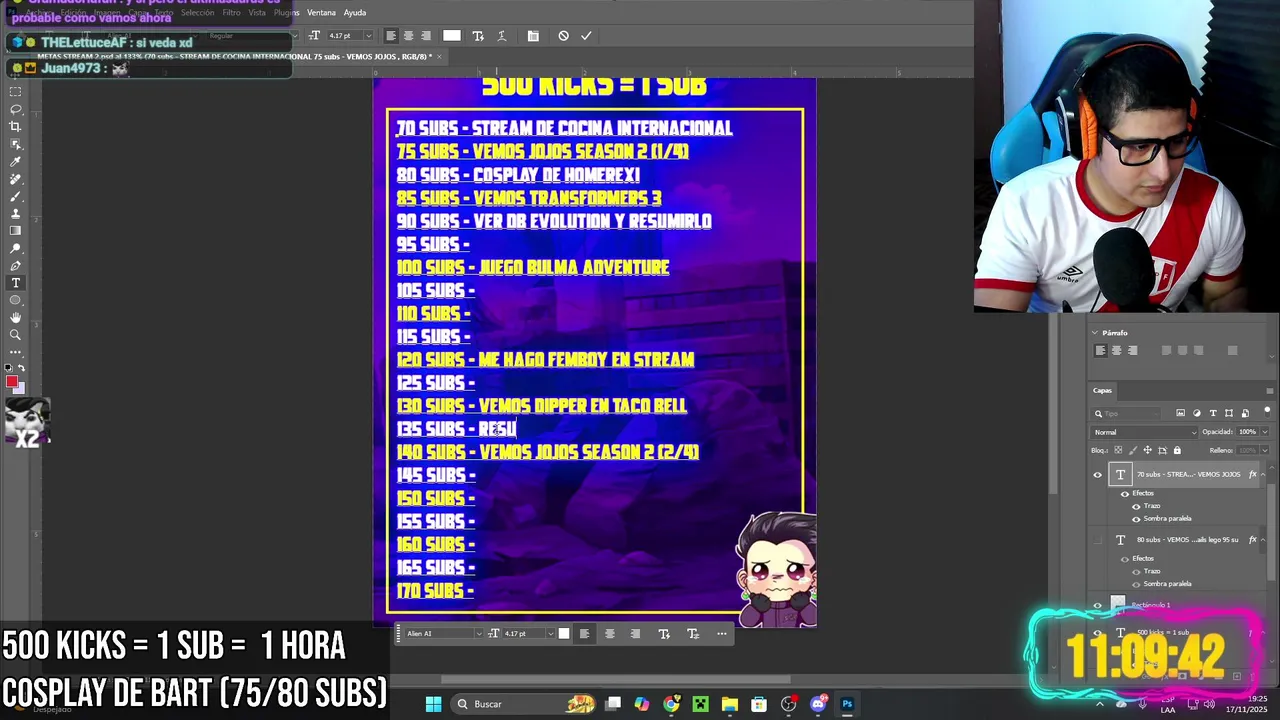Collapse effects of 80 subs layer
This screenshot has height=720, width=1280.
coord(1264,540)
